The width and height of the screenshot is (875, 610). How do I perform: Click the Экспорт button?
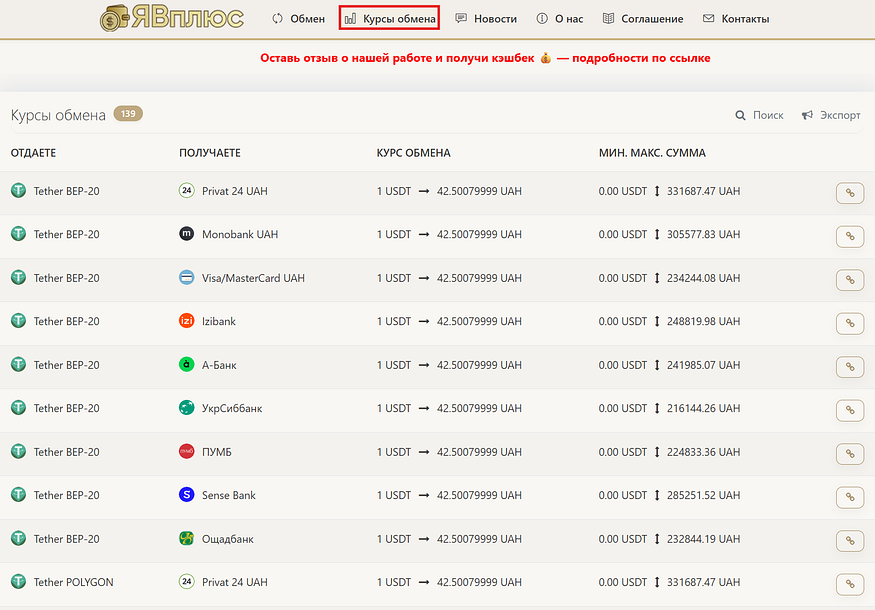click(831, 115)
